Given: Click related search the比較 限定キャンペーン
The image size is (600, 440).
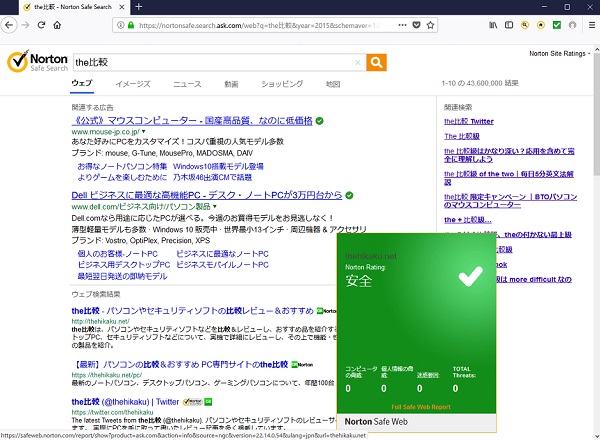Looking at the screenshot, I should point(510,201).
